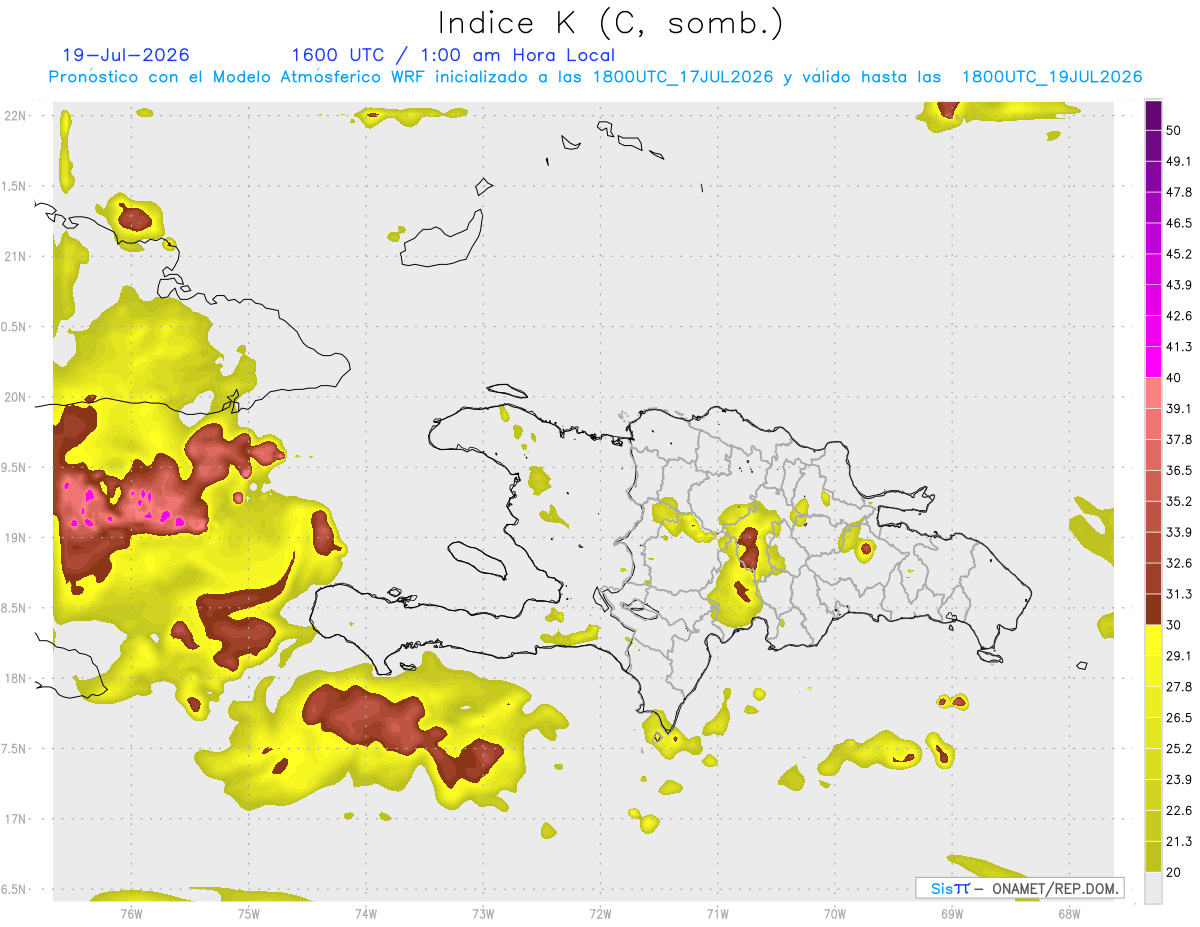Click legend value '36.5'
The image size is (1200, 927).
(1179, 470)
